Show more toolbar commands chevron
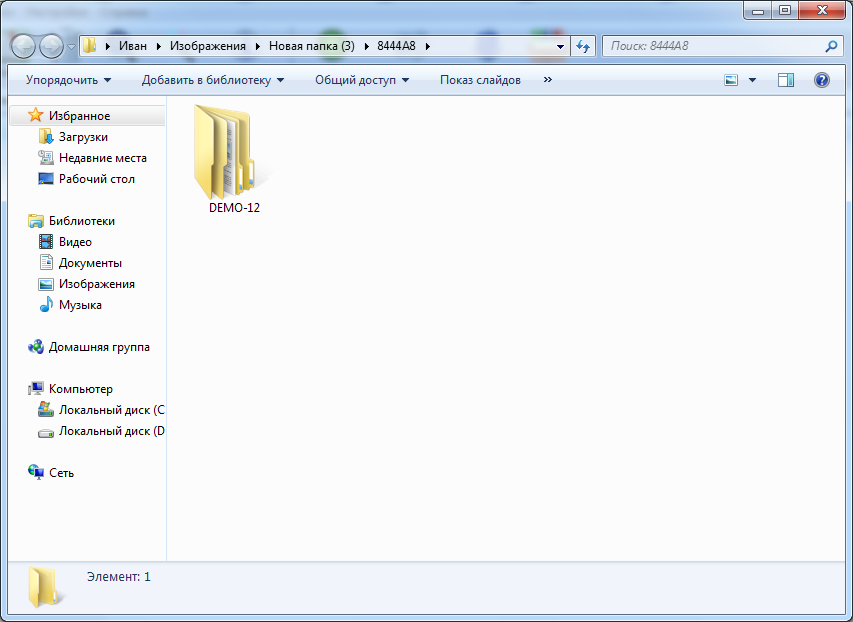853x622 pixels. tap(548, 79)
